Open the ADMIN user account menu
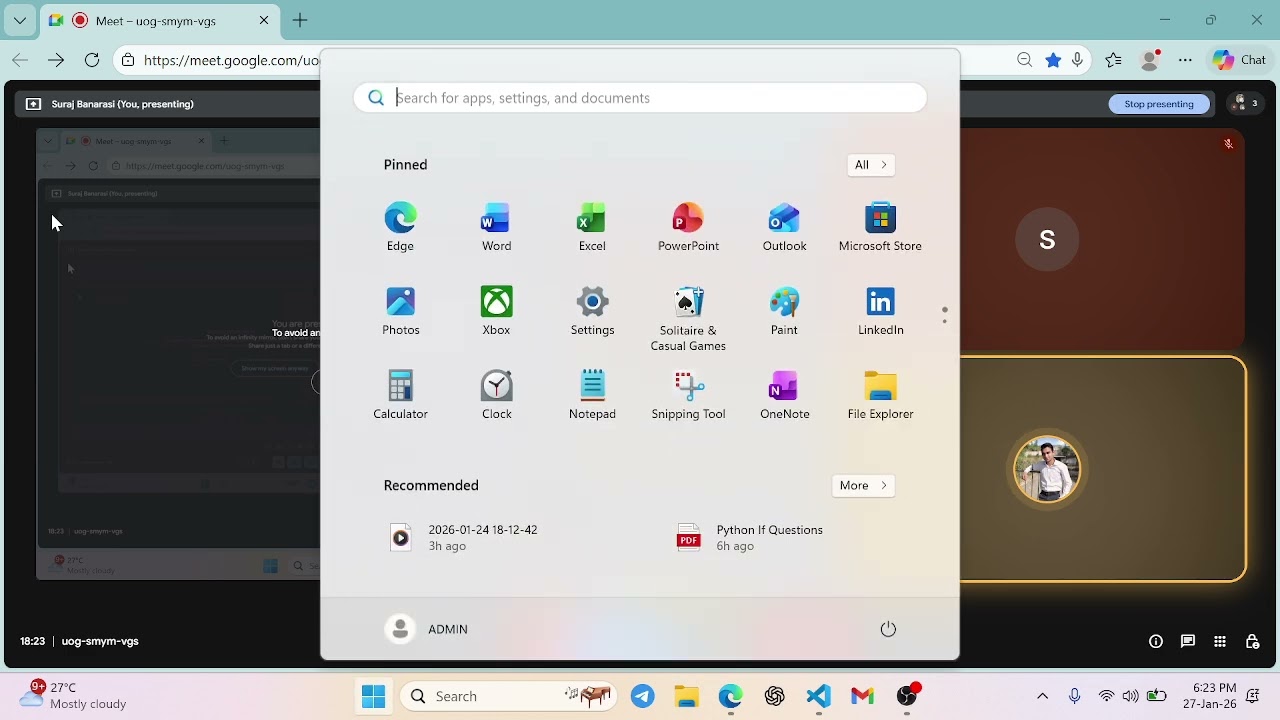Screen dimensions: 1280x720 coord(427,629)
